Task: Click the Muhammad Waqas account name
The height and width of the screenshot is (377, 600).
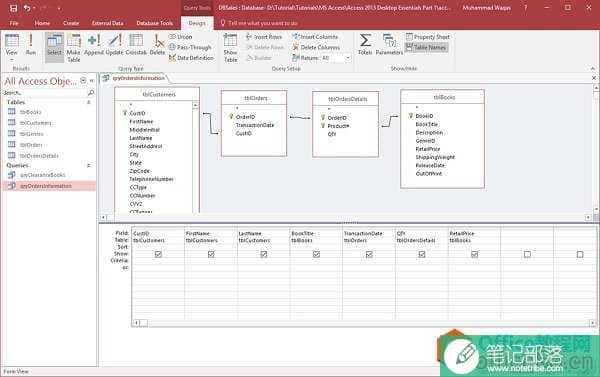Action: [x=486, y=8]
